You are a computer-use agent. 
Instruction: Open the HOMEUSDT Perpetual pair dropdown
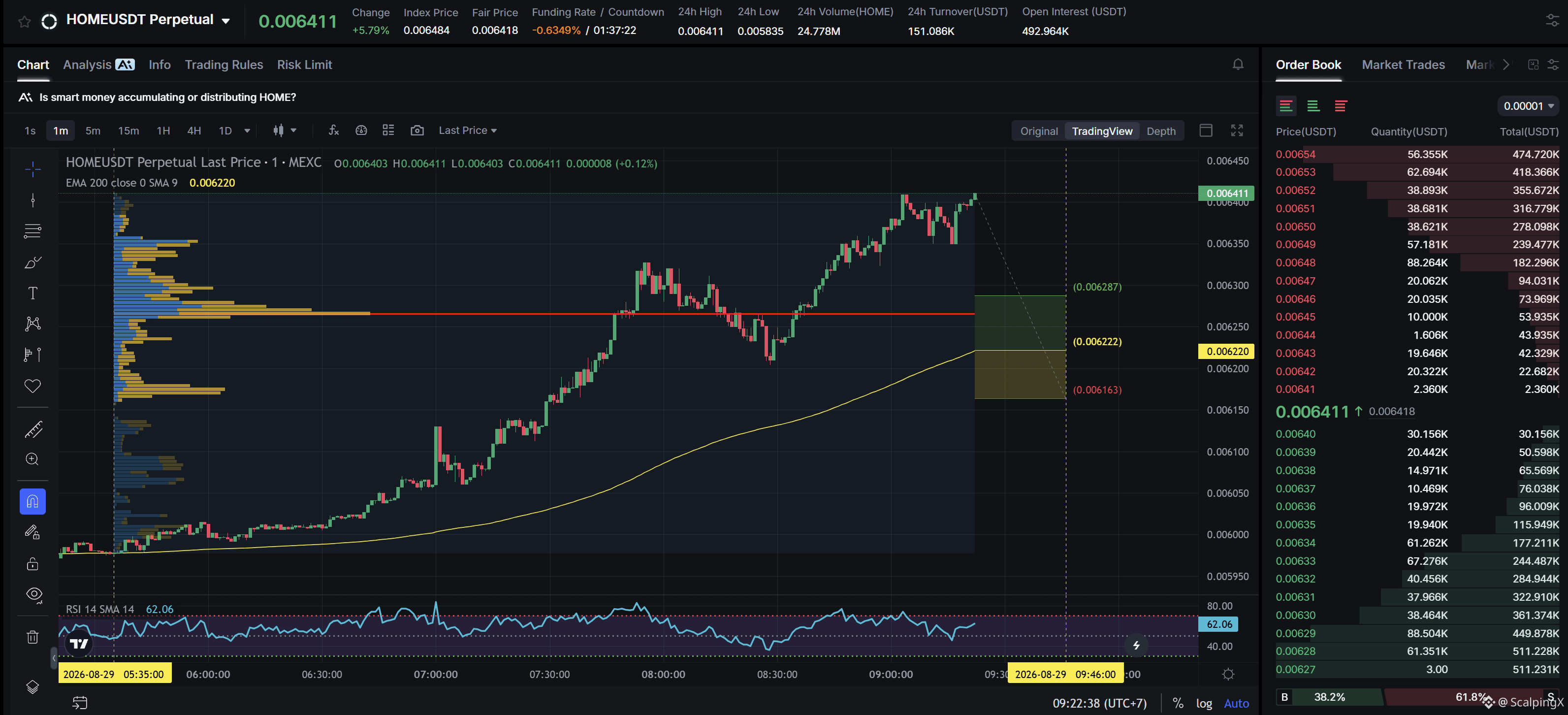(225, 21)
